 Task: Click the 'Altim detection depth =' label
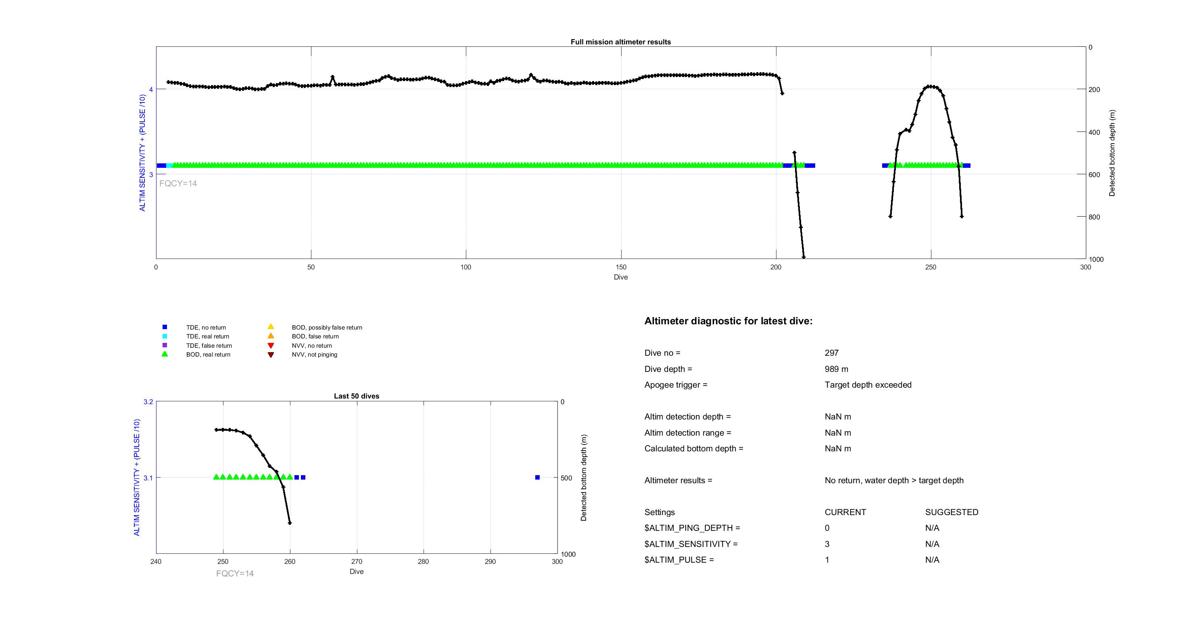pyautogui.click(x=688, y=417)
